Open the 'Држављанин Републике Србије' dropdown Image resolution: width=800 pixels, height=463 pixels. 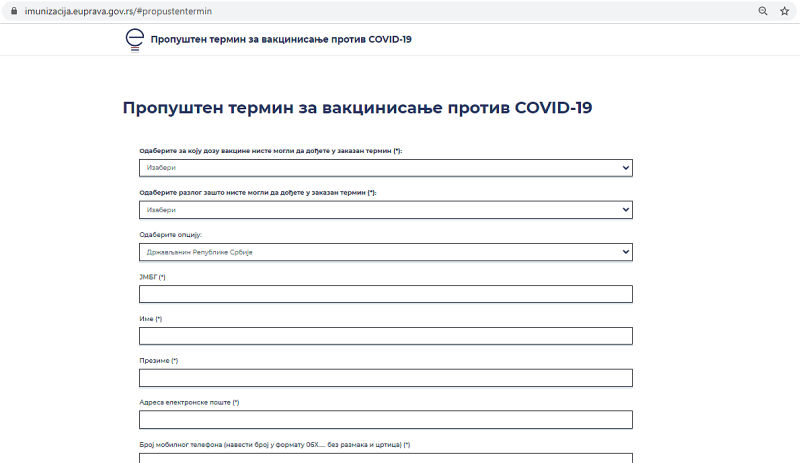click(385, 252)
